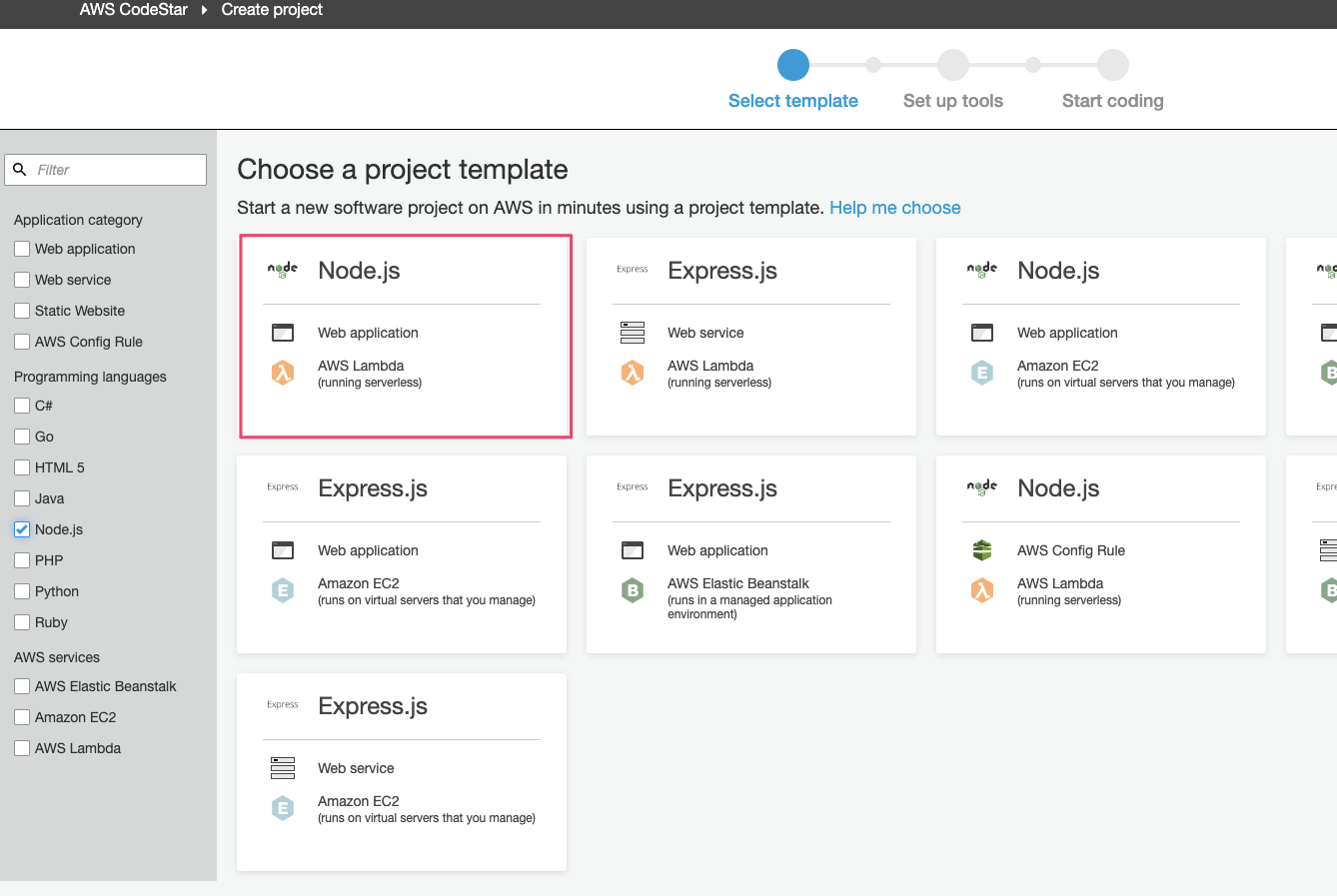Click the web service icon on the Express.js EC2 web service card

tap(283, 768)
